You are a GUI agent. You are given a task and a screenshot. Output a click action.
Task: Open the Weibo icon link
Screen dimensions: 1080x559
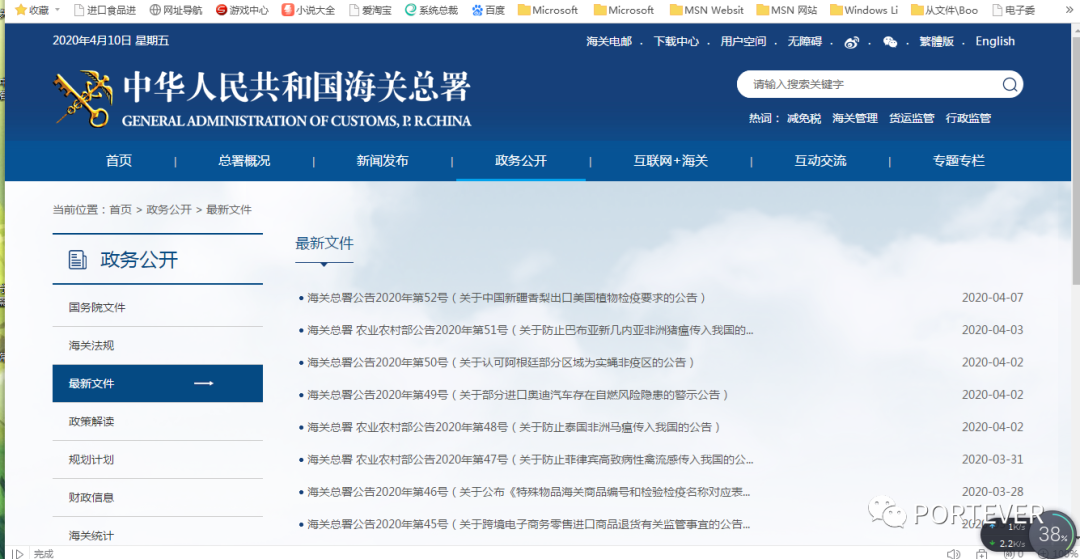pyautogui.click(x=852, y=42)
